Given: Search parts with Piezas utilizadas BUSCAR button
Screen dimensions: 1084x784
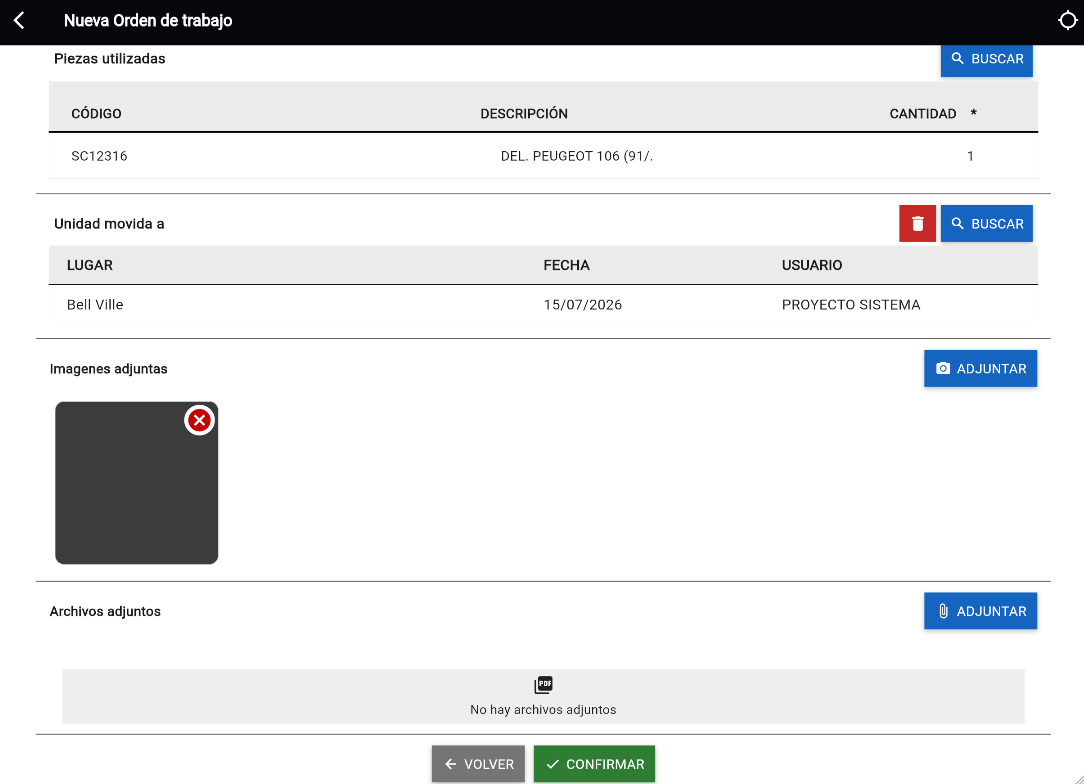Looking at the screenshot, I should [987, 59].
